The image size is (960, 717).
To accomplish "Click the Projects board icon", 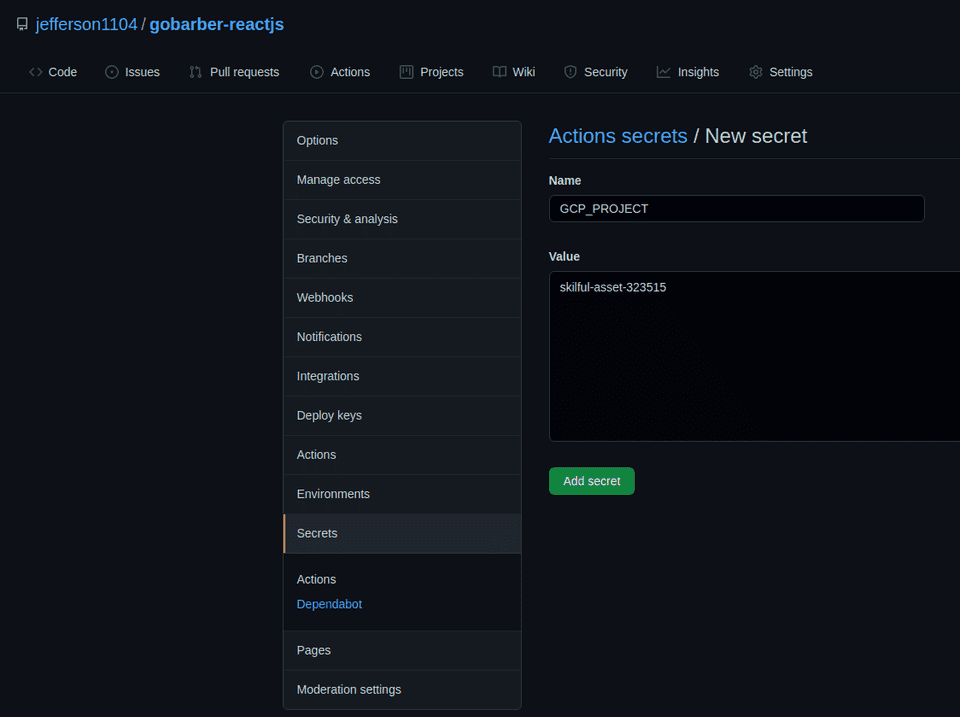I will 407,72.
